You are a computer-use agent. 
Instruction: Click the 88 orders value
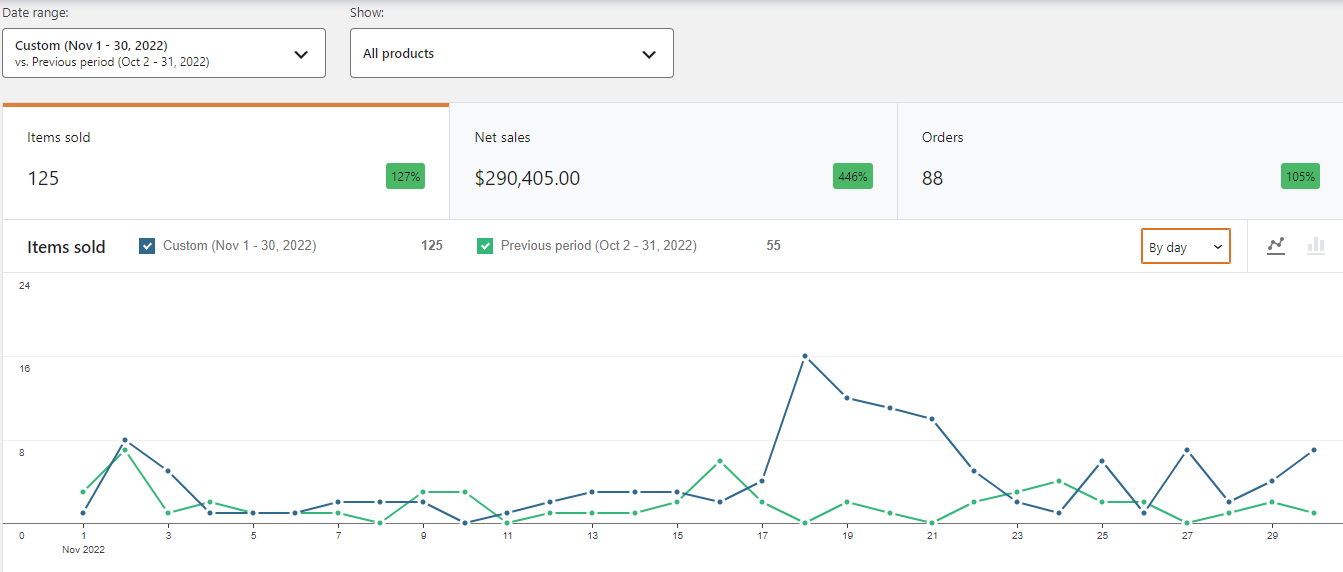coord(932,179)
